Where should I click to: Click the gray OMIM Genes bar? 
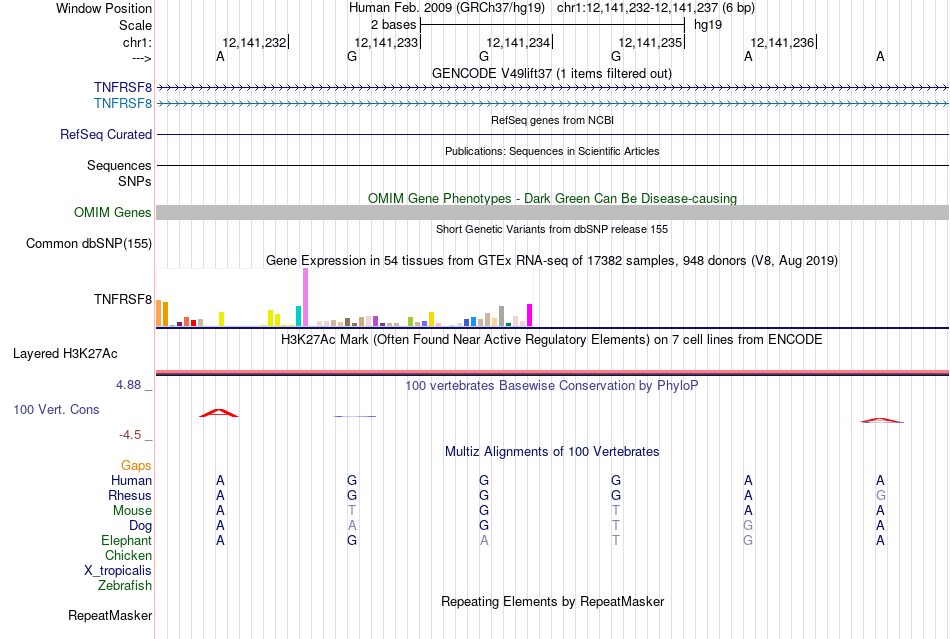point(552,213)
